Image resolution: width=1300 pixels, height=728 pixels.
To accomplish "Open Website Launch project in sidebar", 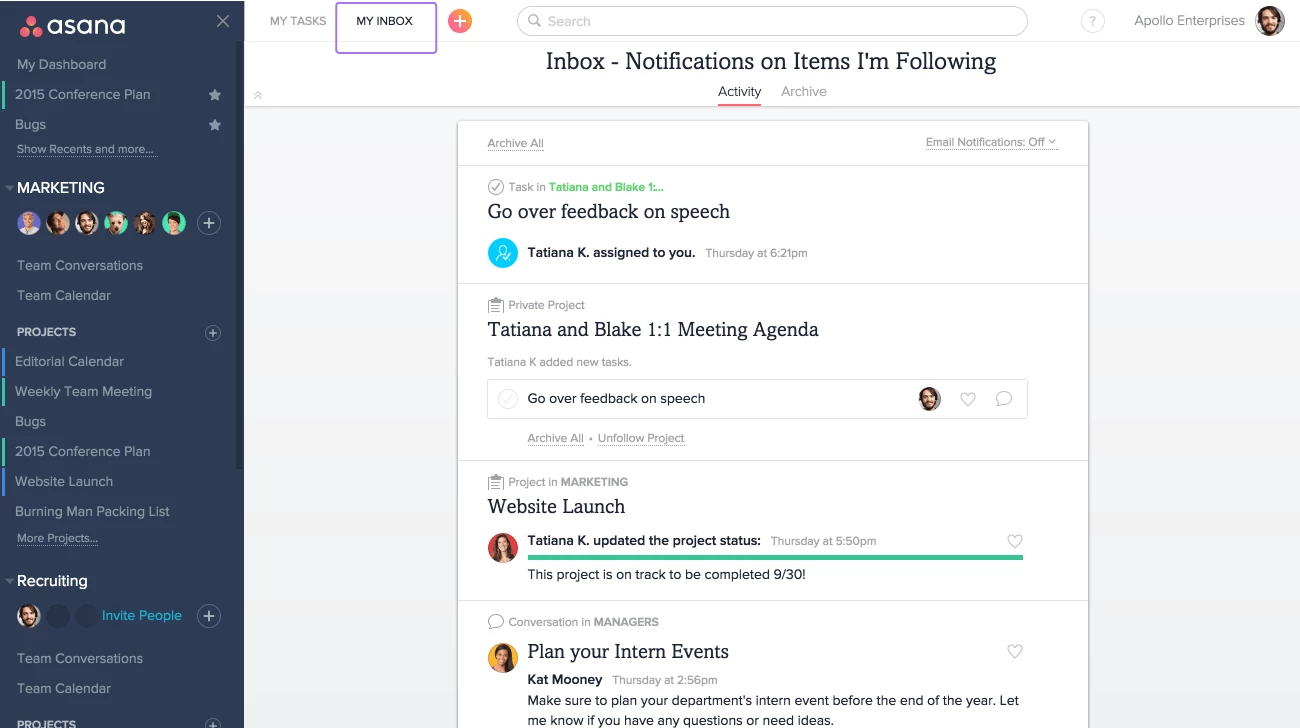I will [x=64, y=482].
